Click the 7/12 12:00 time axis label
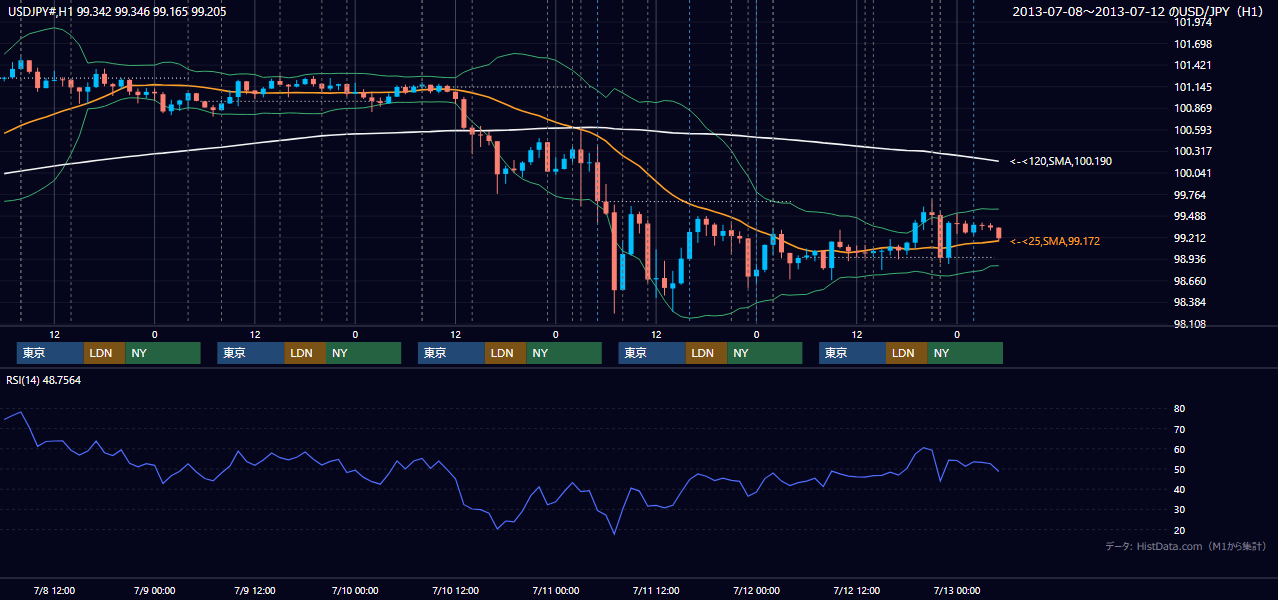This screenshot has height=600, width=1278. (857, 590)
